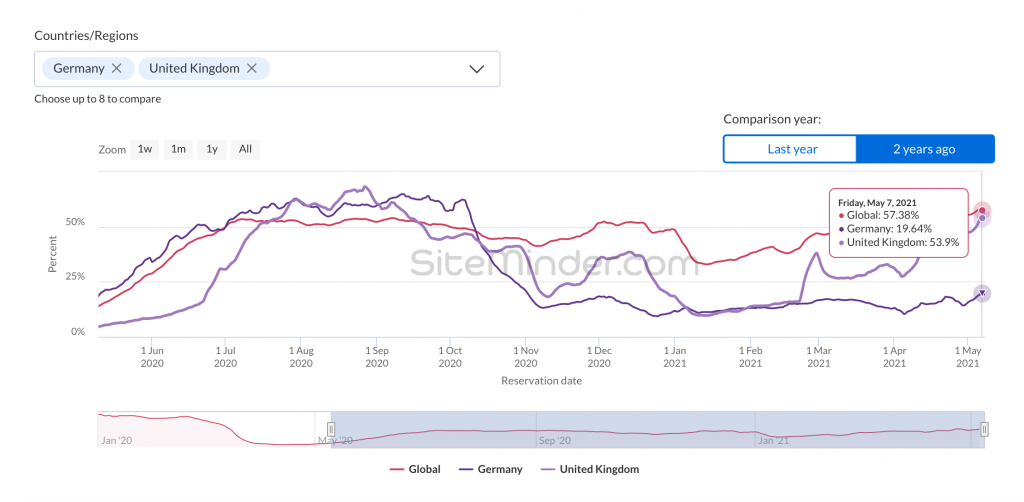Image resolution: width=1024 pixels, height=502 pixels.
Task: Click the Germany data point marker on chart
Action: coord(982,293)
